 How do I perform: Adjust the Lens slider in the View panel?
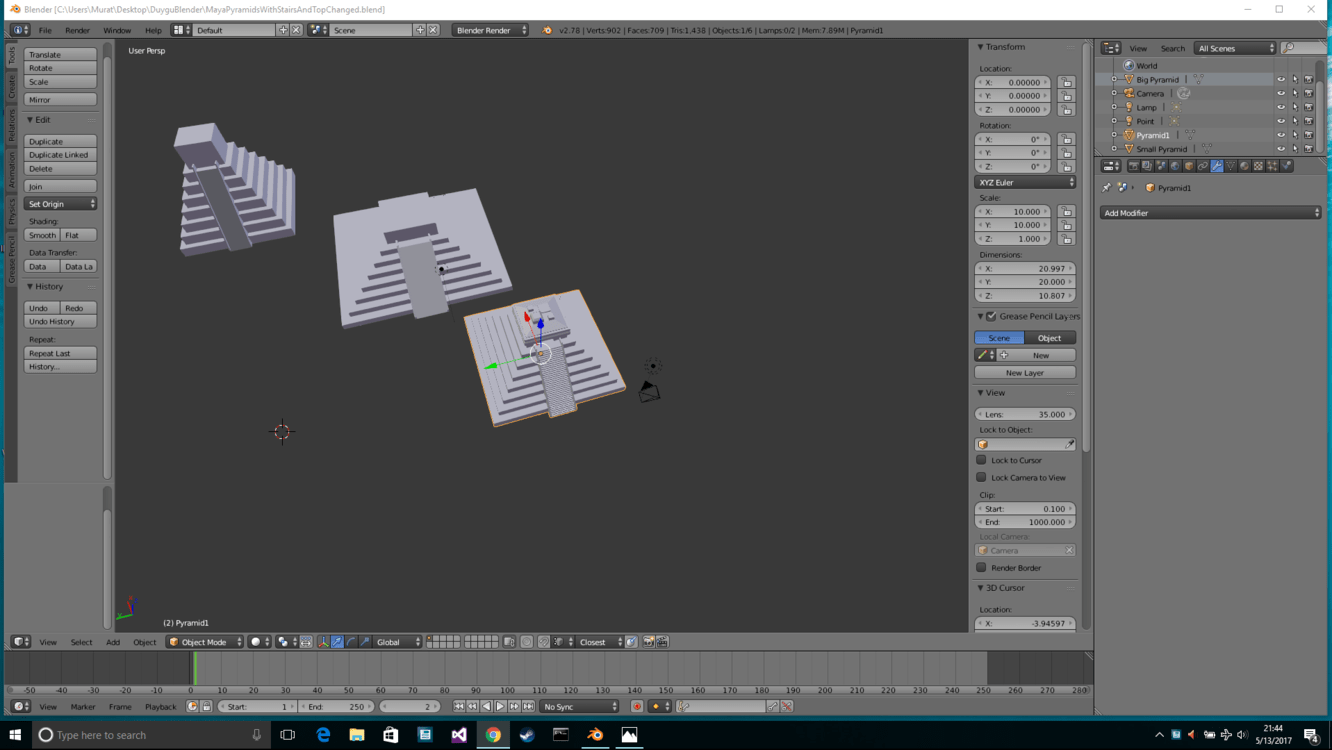[x=1024, y=413]
